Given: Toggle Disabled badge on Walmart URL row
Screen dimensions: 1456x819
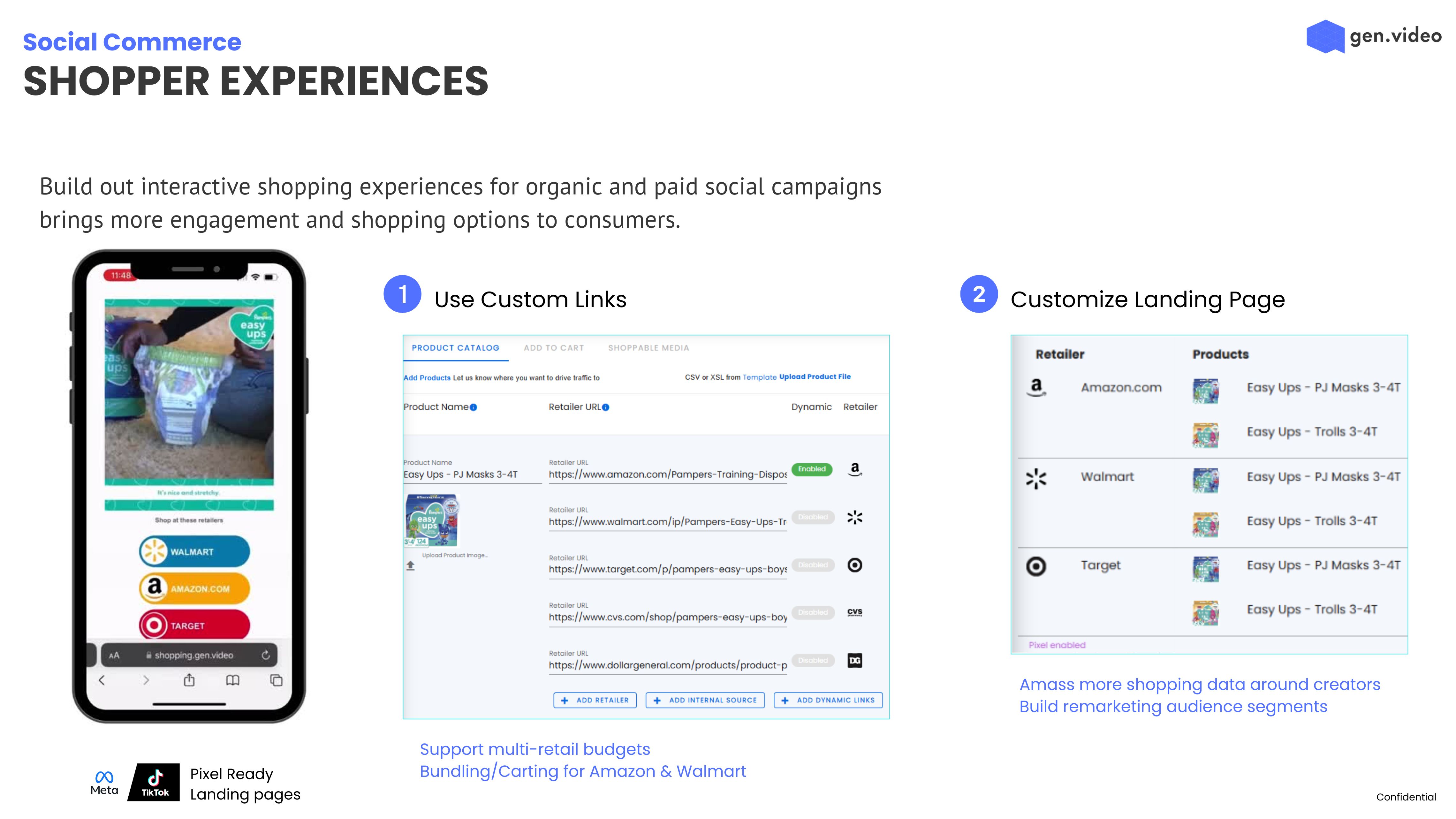Looking at the screenshot, I should pos(813,517).
